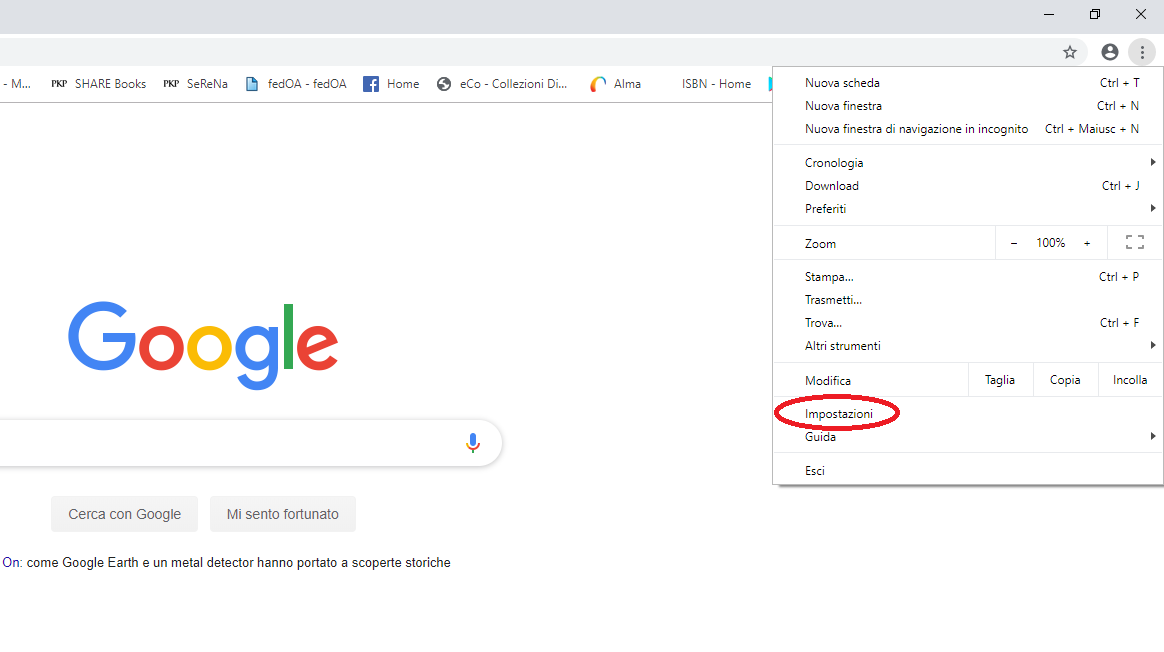
Task: Open the ISBN - Home bookmark
Action: (x=716, y=84)
